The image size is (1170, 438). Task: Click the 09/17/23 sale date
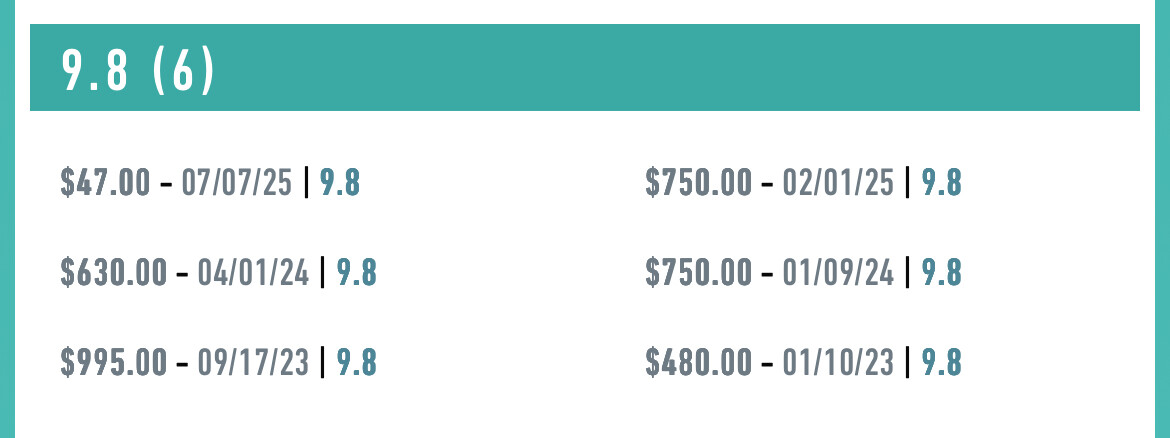tap(253, 362)
